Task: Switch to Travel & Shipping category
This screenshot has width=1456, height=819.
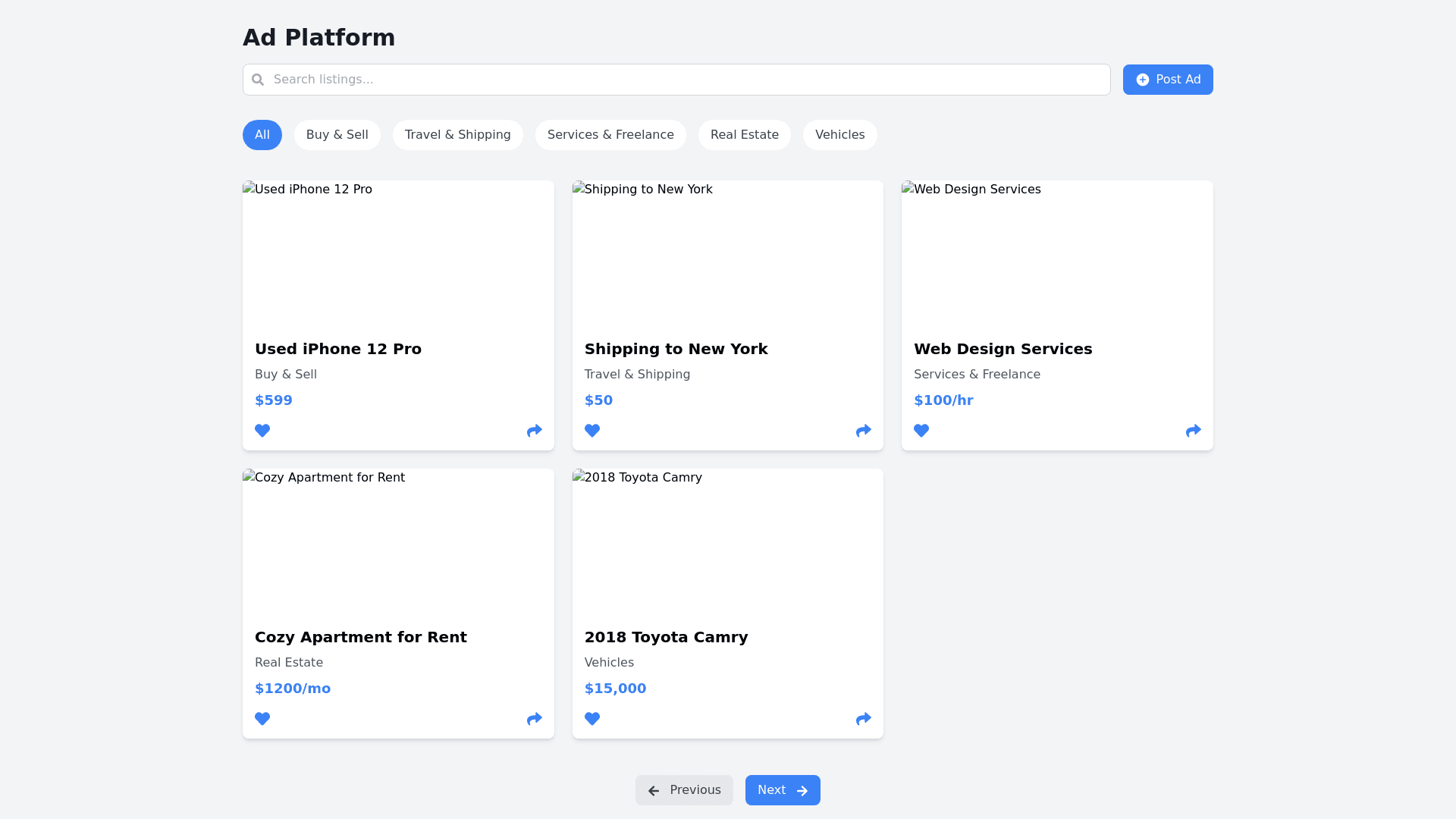Action: click(x=458, y=135)
